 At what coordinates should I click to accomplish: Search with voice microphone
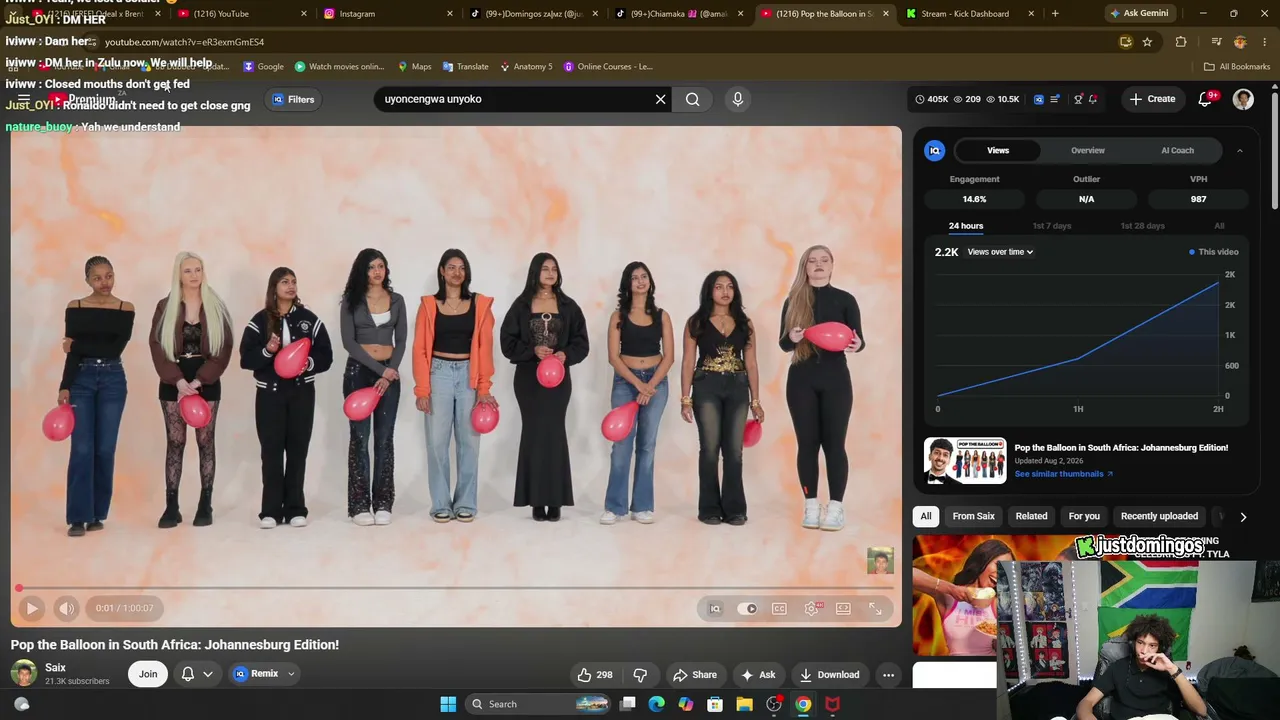[x=738, y=99]
